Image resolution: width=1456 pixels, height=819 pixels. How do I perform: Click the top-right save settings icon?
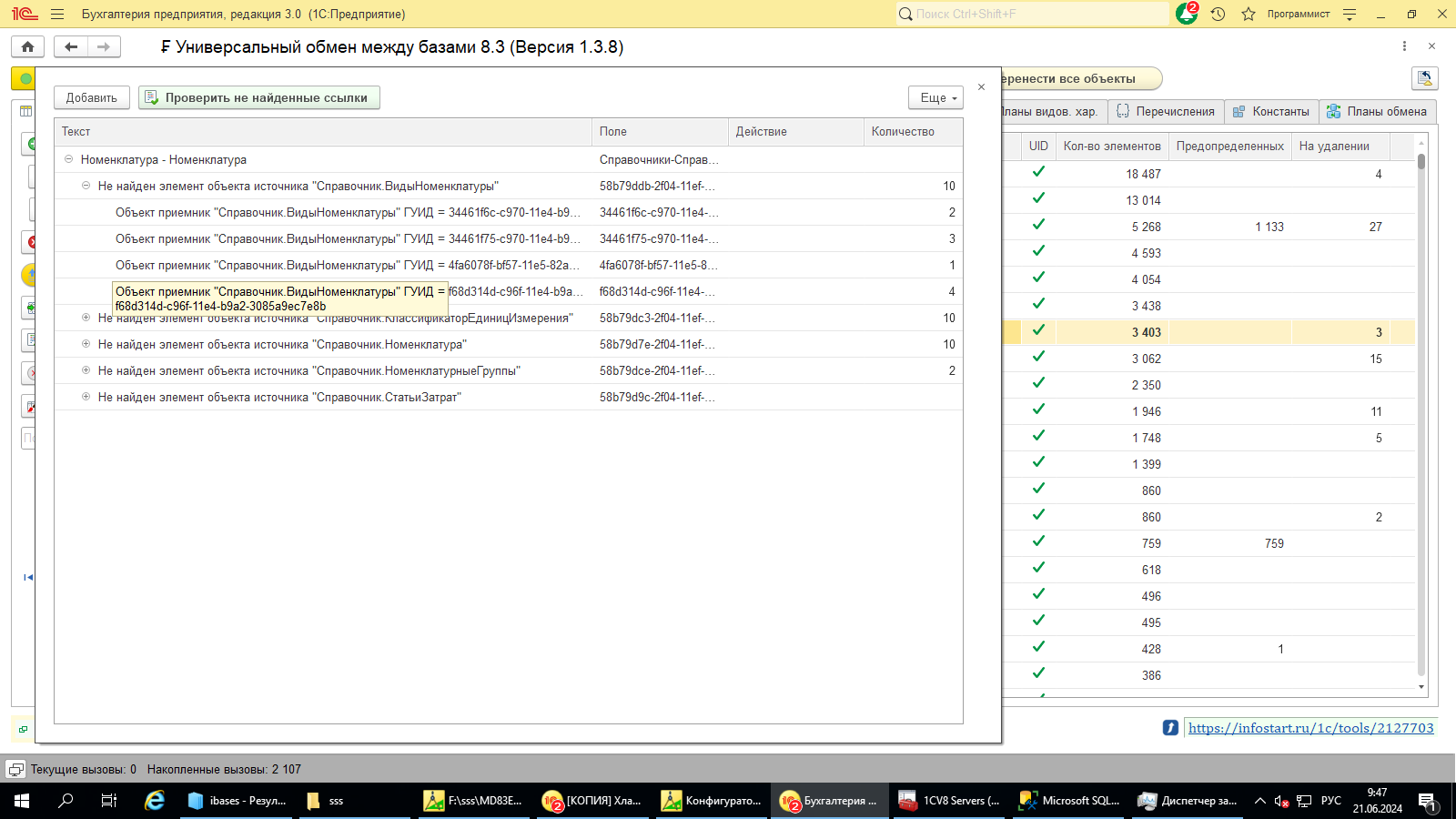coord(1424,78)
